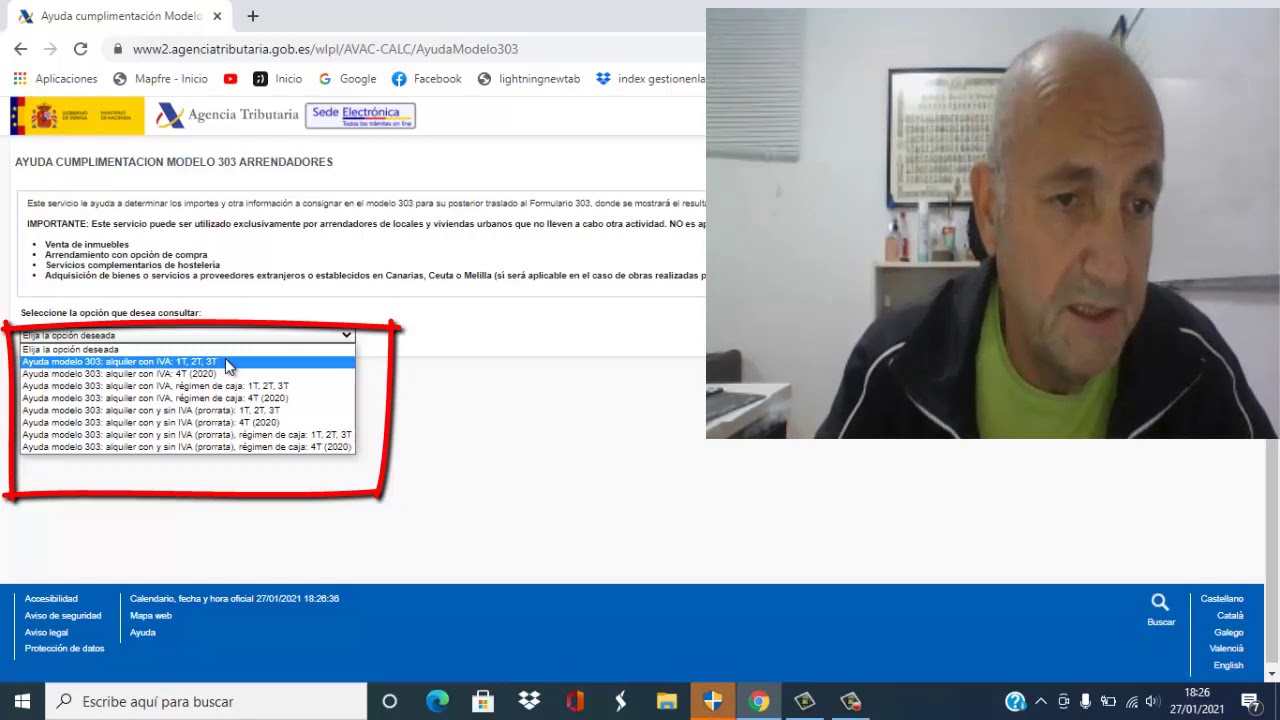The width and height of the screenshot is (1280, 720).
Task: Click the Agencia Tributaria logo
Action: click(225, 115)
